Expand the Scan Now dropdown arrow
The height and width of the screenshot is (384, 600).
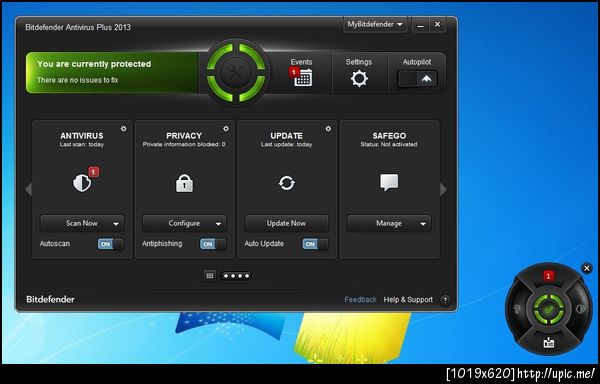pyautogui.click(x=116, y=224)
